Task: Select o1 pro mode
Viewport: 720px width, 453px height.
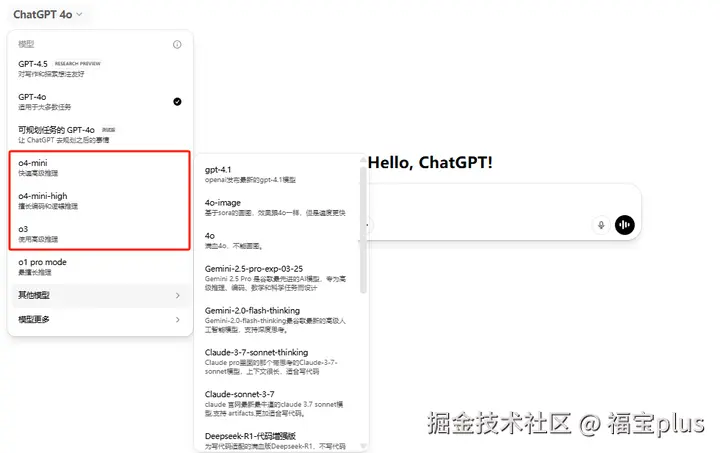Action: (x=100, y=267)
